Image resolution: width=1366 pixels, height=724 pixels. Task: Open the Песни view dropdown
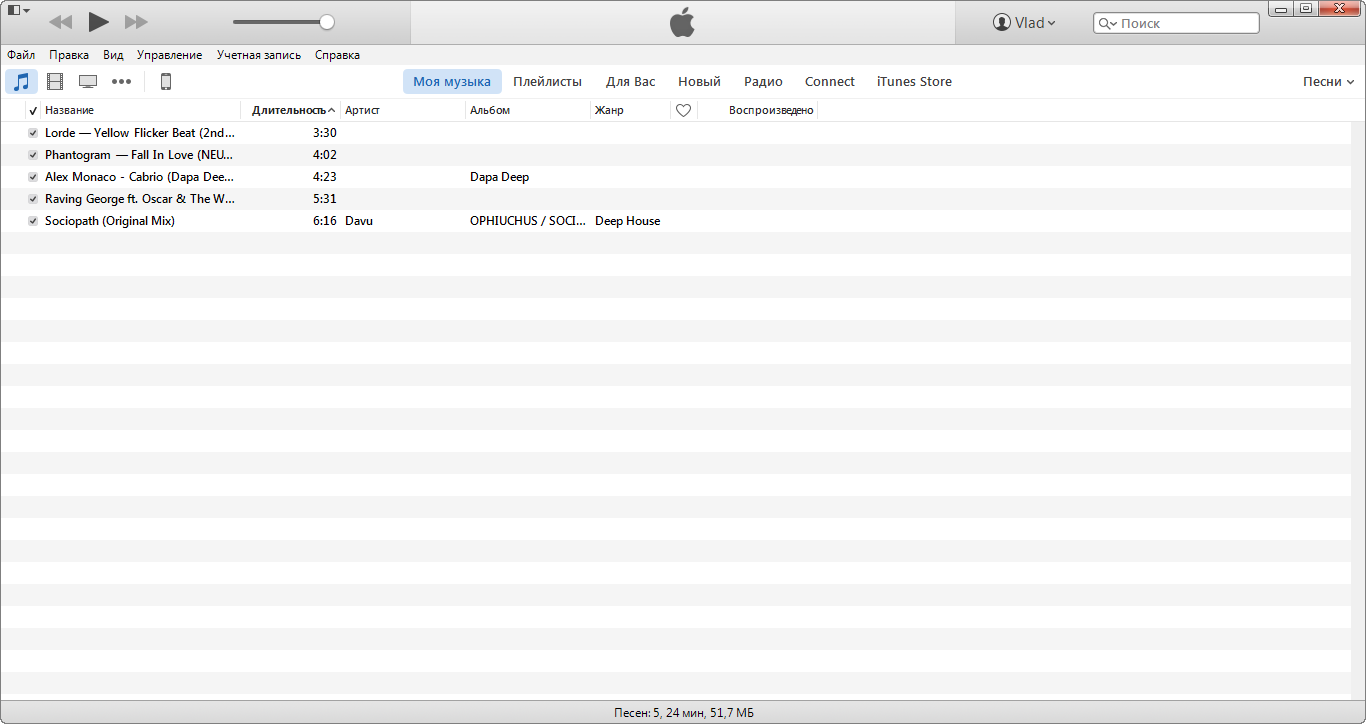click(x=1329, y=82)
